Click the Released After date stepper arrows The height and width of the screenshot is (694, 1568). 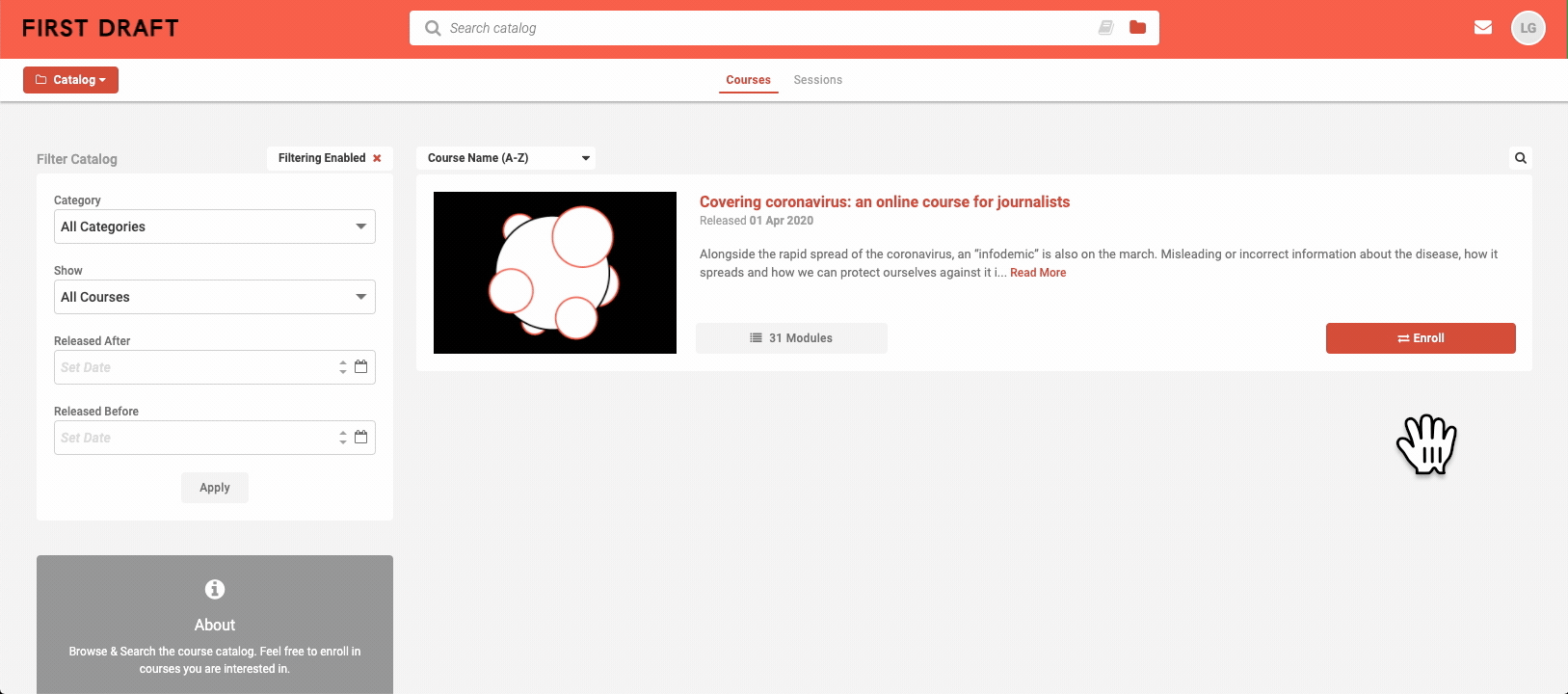(343, 367)
